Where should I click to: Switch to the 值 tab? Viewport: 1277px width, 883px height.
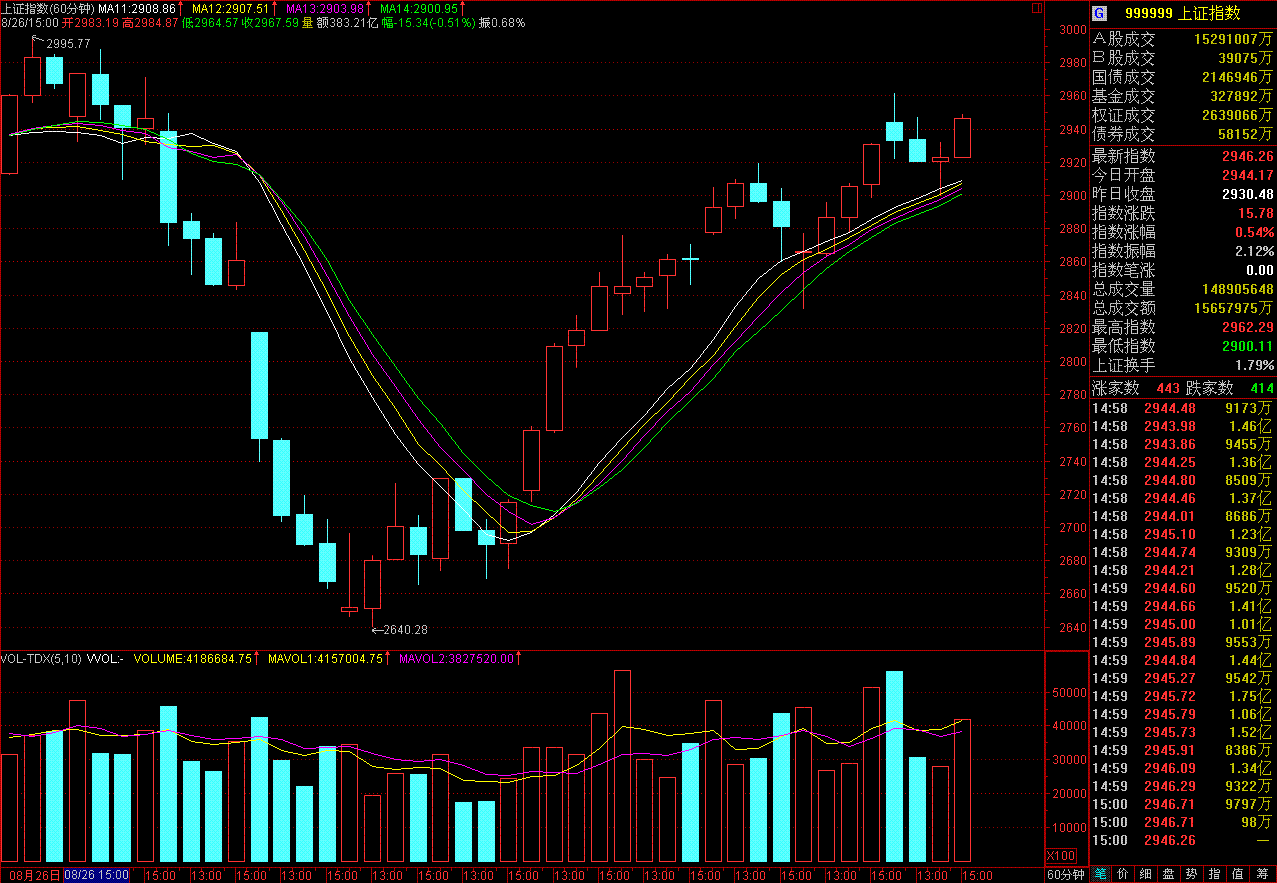[x=1238, y=874]
